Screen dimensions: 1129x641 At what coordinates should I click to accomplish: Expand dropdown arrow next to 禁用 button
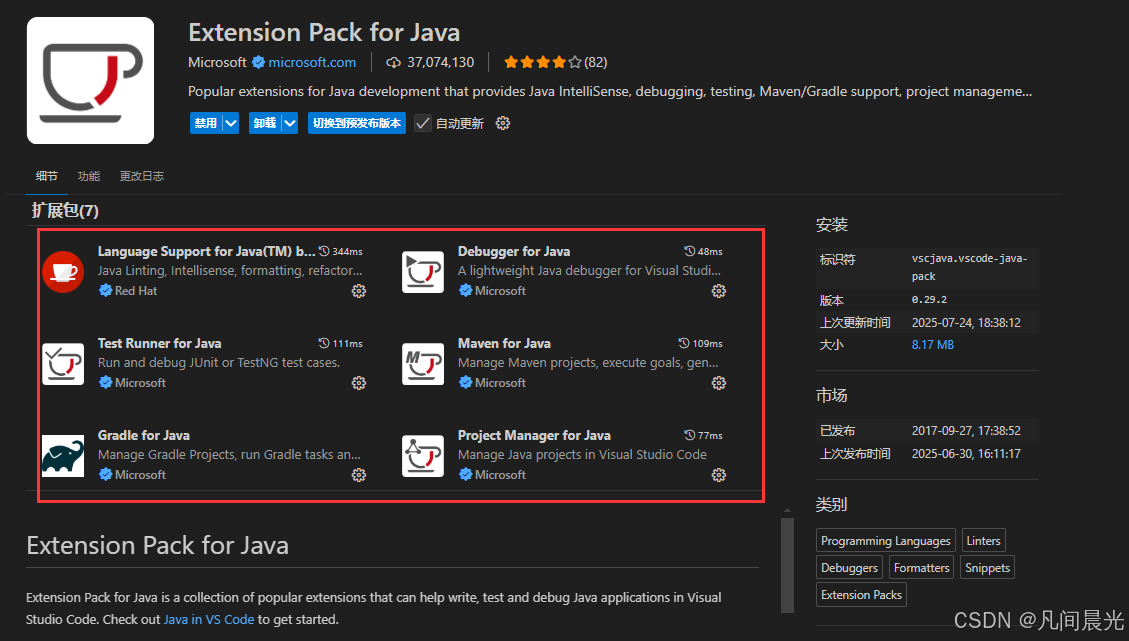pyautogui.click(x=230, y=123)
